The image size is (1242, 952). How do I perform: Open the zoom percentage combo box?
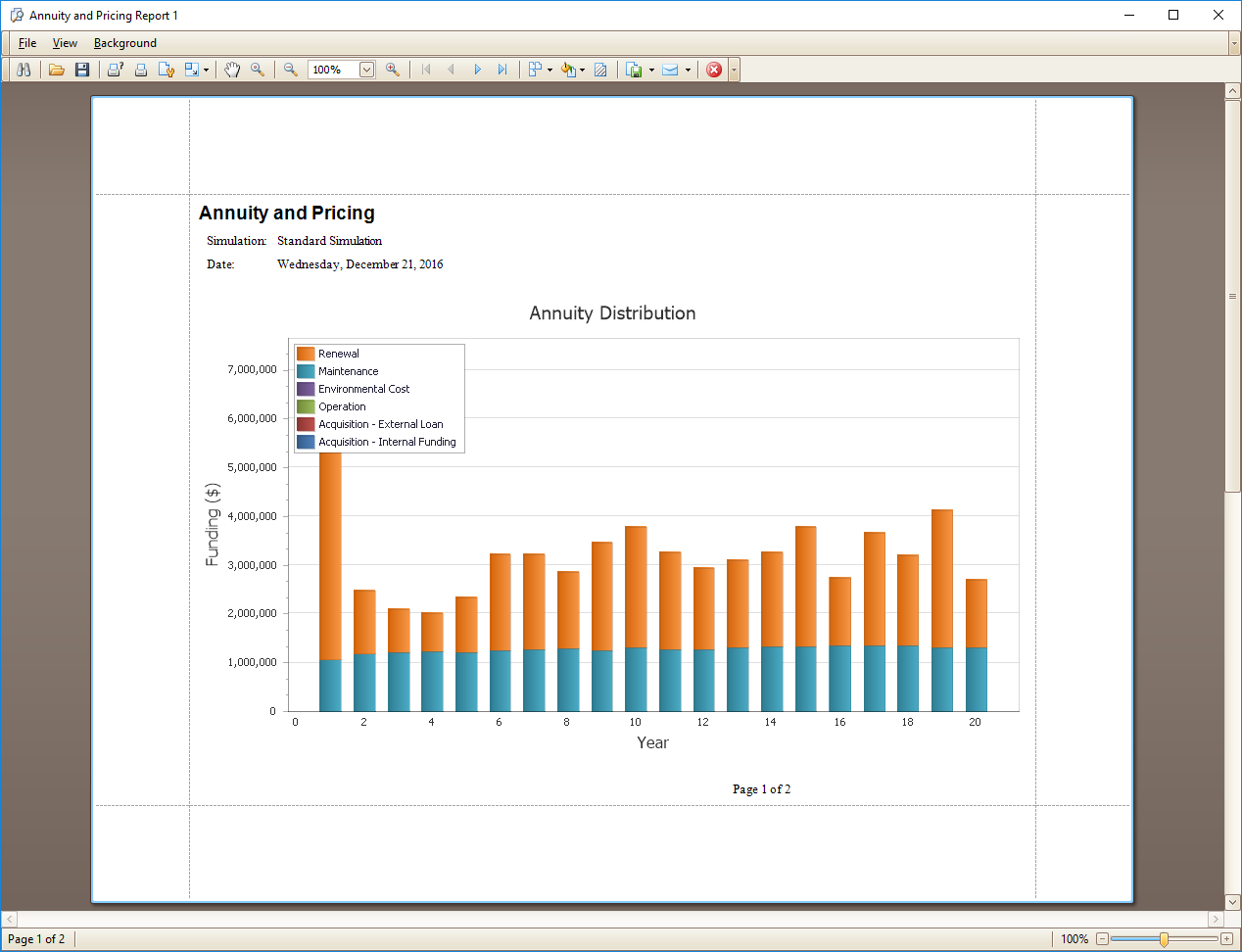click(366, 70)
